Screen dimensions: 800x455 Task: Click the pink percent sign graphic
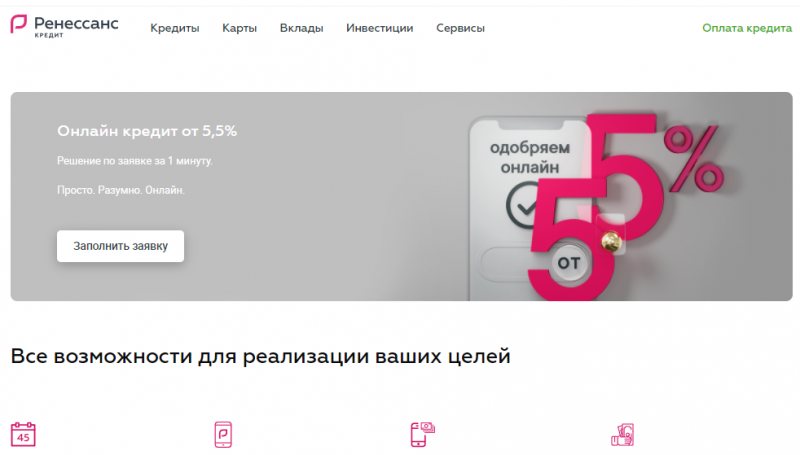pos(694,159)
